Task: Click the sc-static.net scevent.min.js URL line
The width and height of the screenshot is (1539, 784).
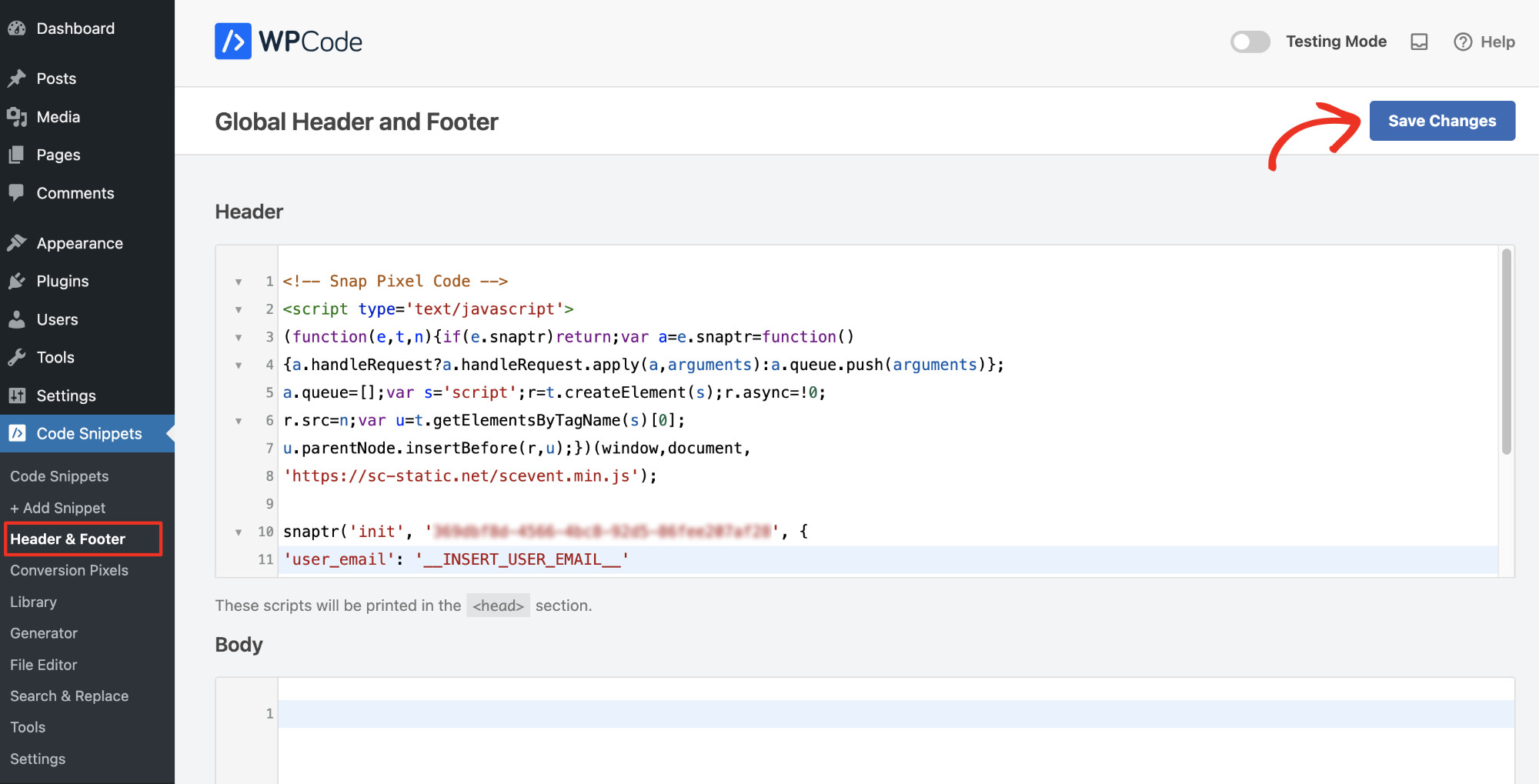Action: pos(470,476)
